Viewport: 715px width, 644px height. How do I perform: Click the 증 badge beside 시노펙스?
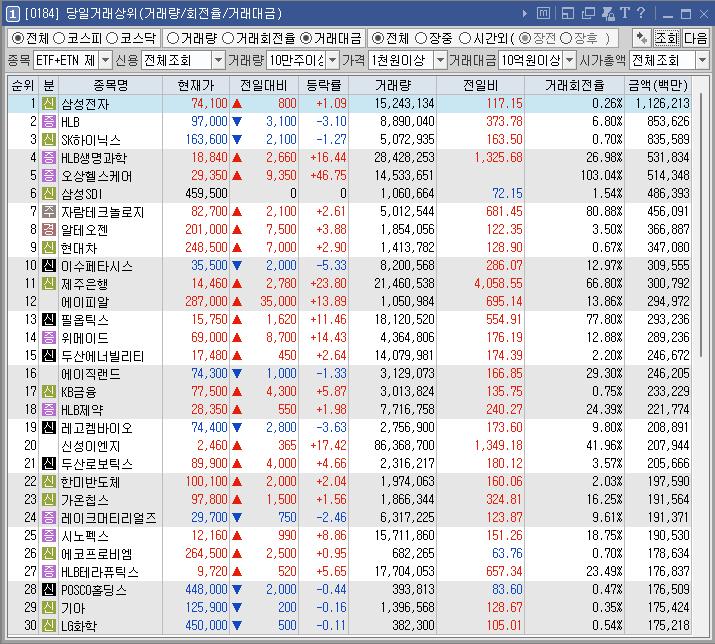coord(49,535)
